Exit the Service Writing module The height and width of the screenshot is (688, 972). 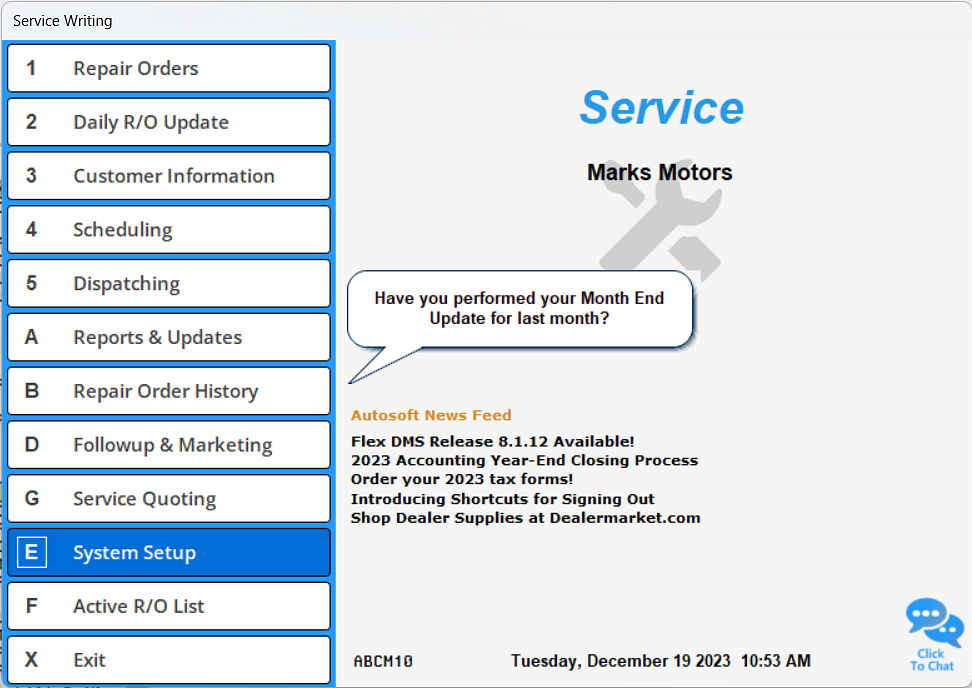pos(168,660)
